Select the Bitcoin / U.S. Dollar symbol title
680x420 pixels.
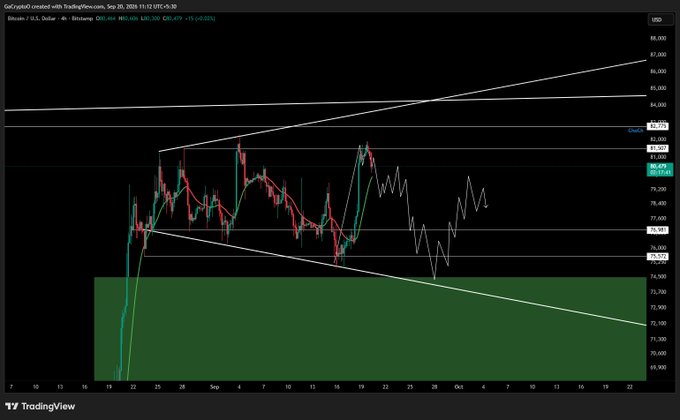[x=32, y=19]
